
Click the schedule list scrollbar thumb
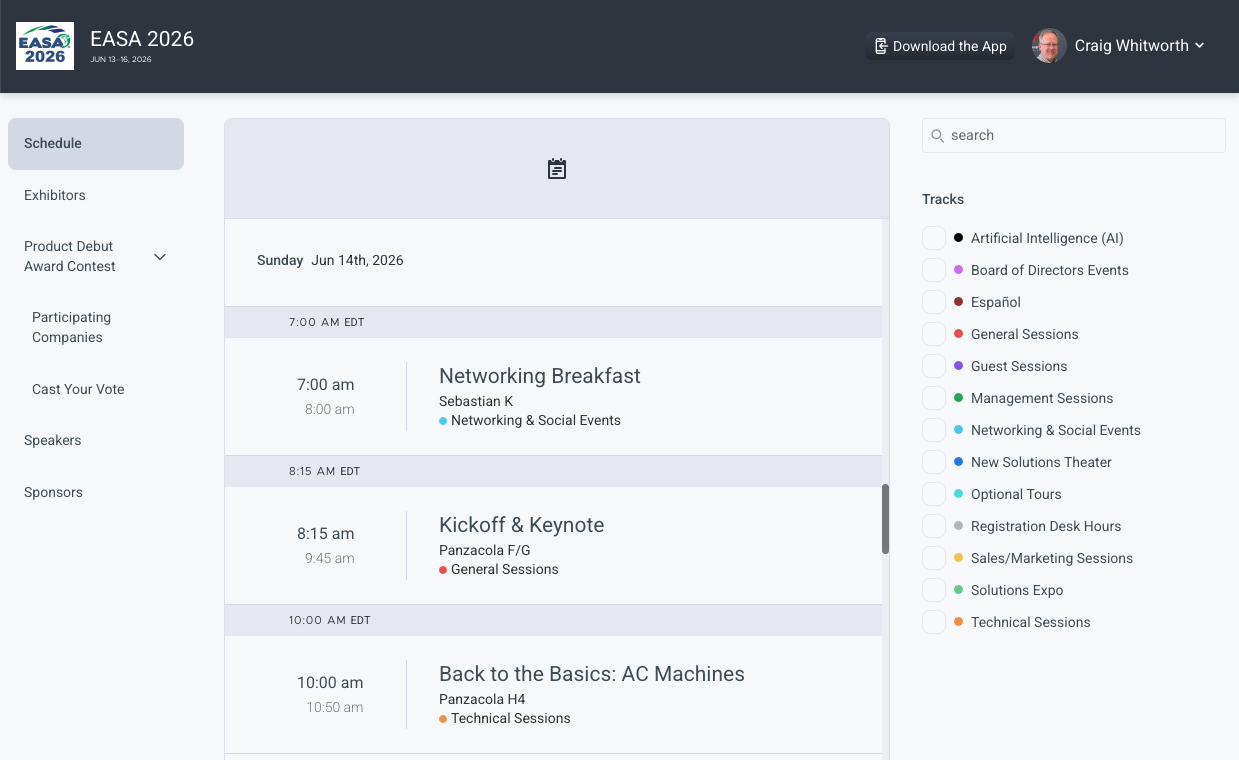click(885, 519)
